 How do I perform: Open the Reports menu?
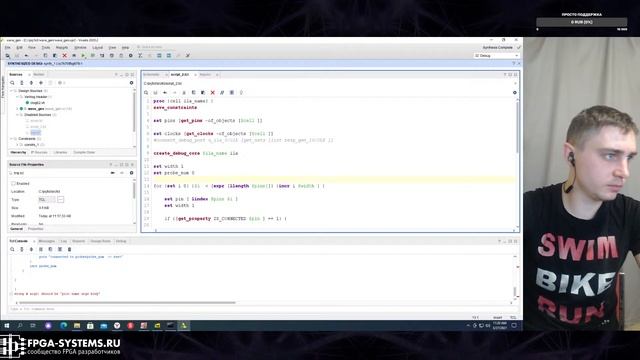[x=62, y=48]
